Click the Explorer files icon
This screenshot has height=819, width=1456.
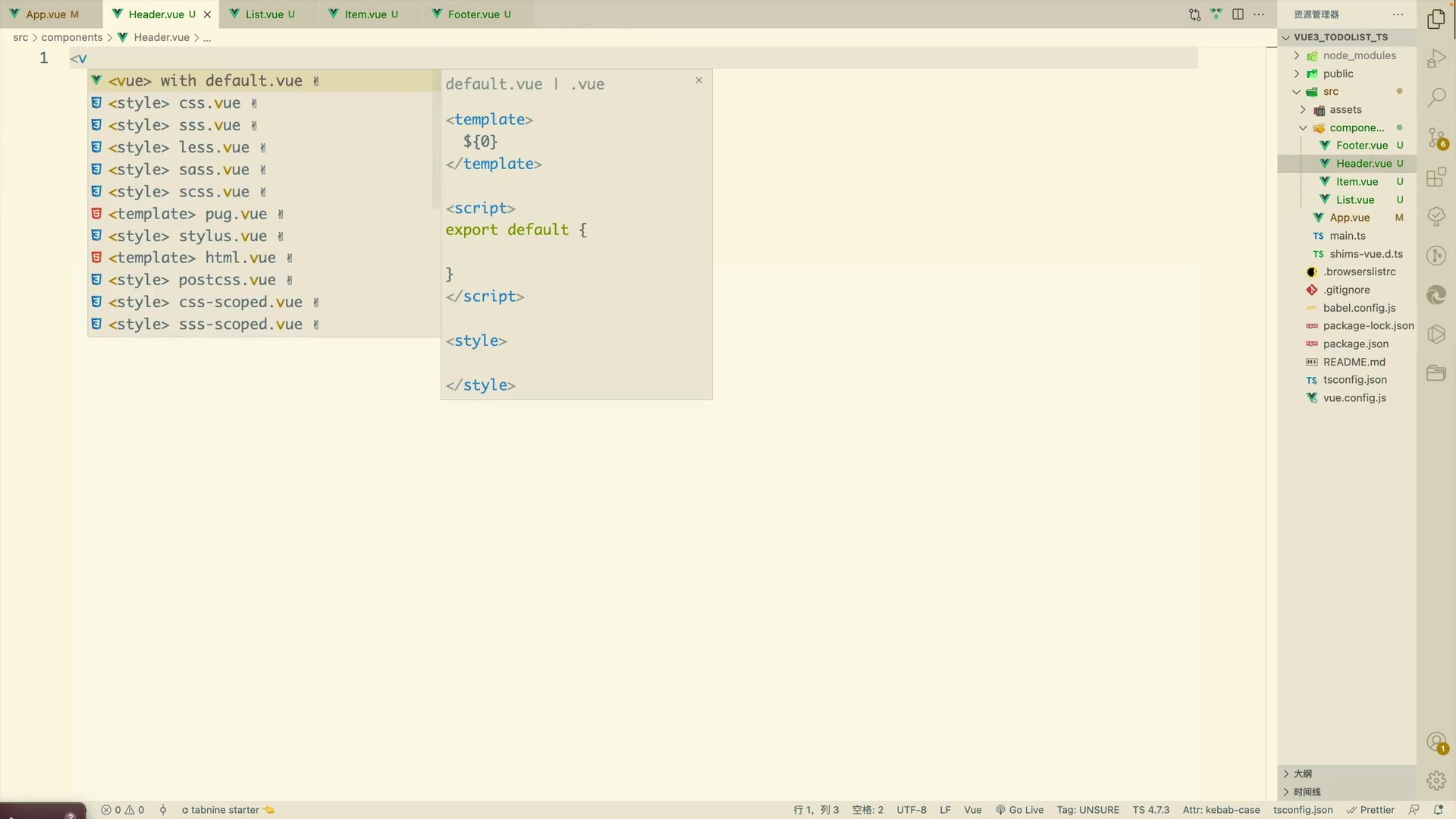tap(1436, 19)
